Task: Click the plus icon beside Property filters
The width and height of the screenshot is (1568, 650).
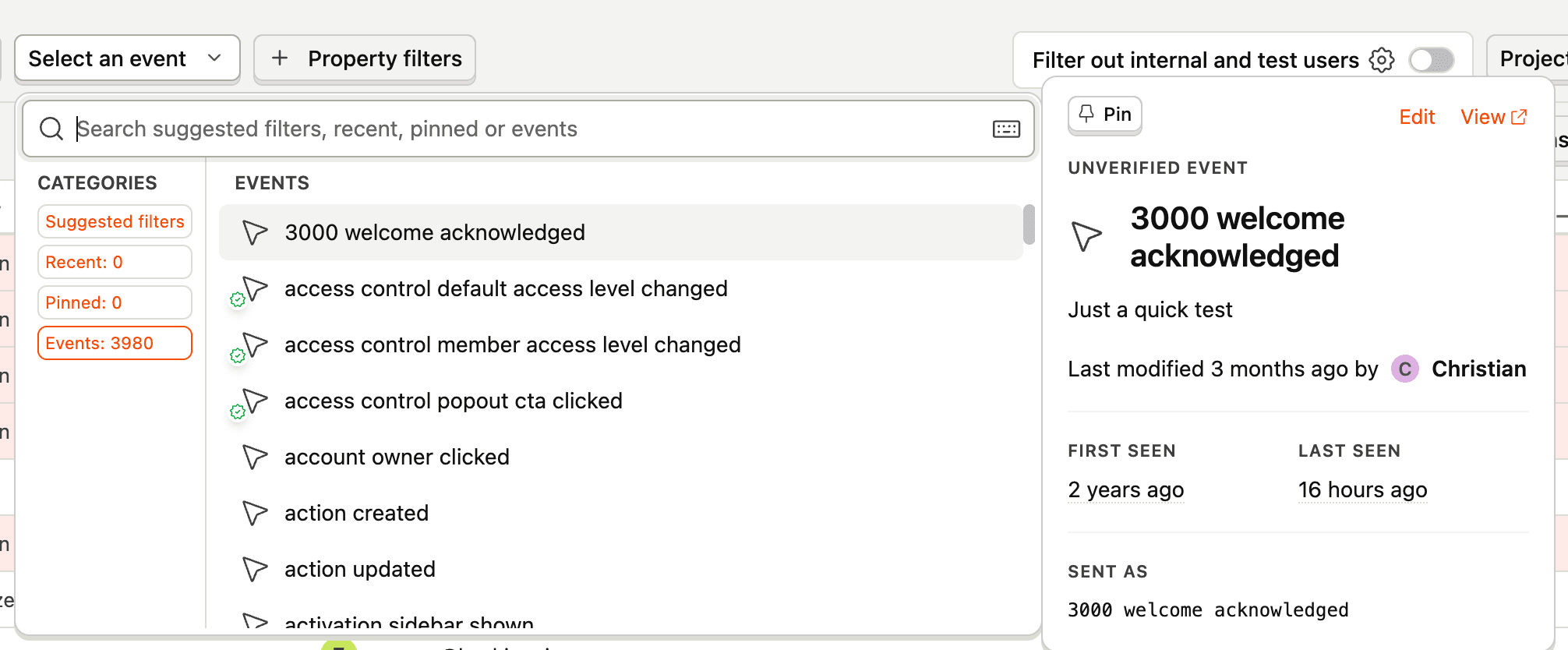Action: click(280, 58)
